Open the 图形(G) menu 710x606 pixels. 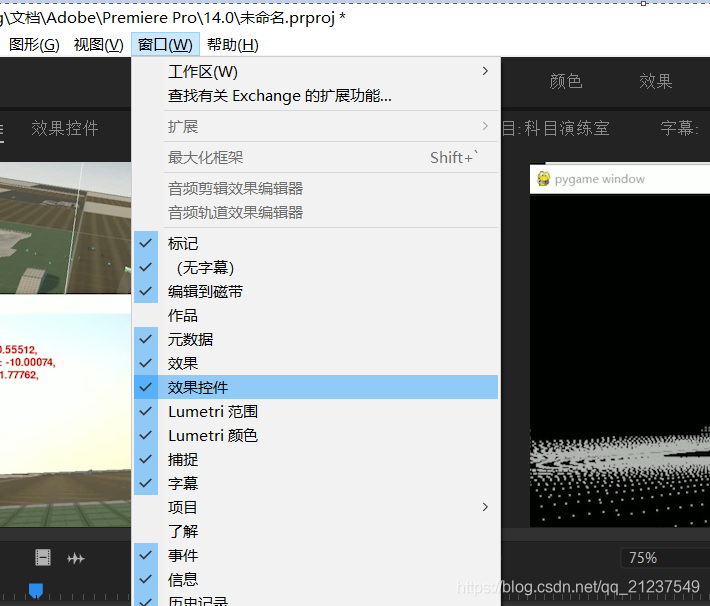click(x=34, y=45)
